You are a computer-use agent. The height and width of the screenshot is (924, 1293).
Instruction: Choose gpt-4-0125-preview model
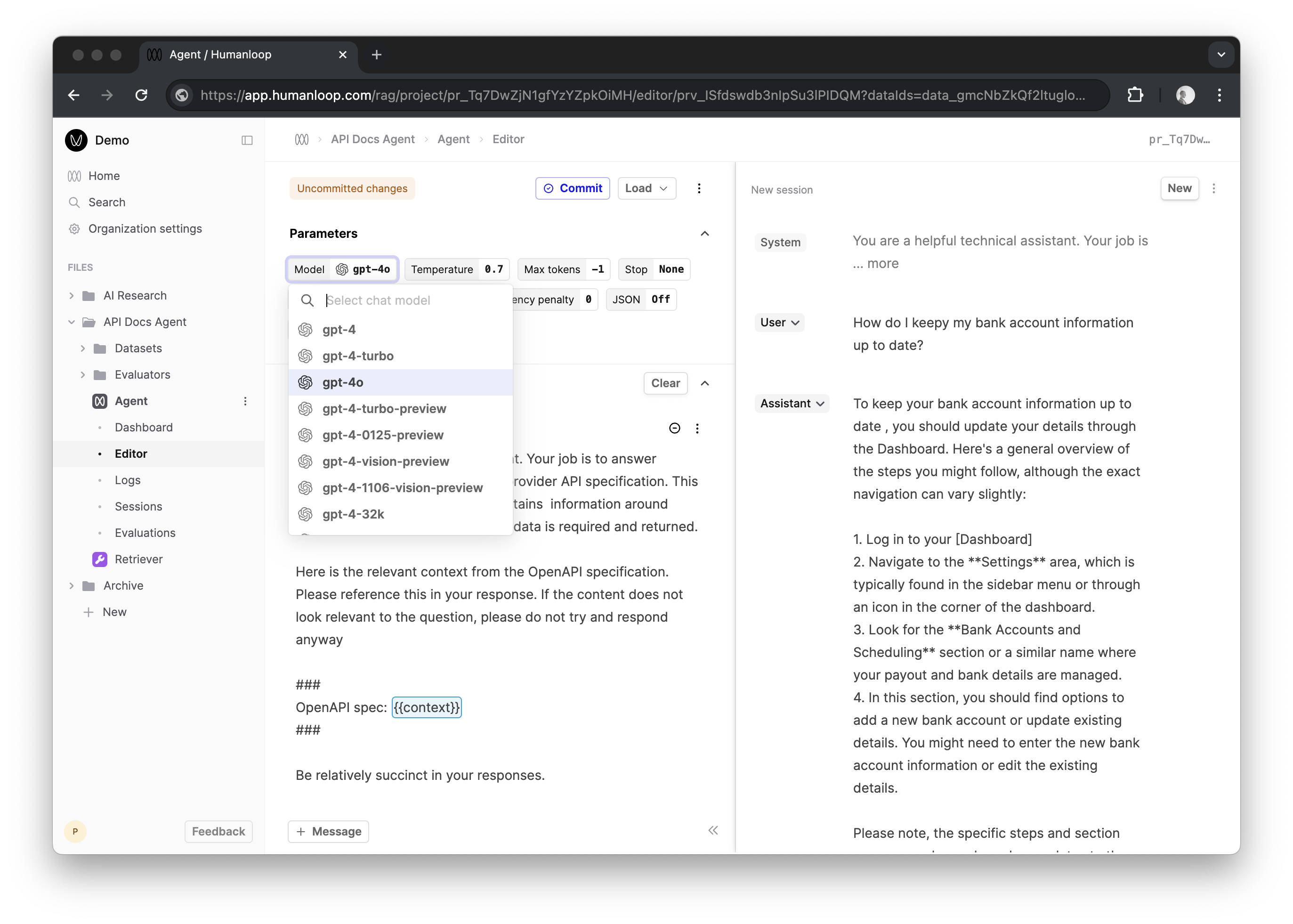point(400,435)
